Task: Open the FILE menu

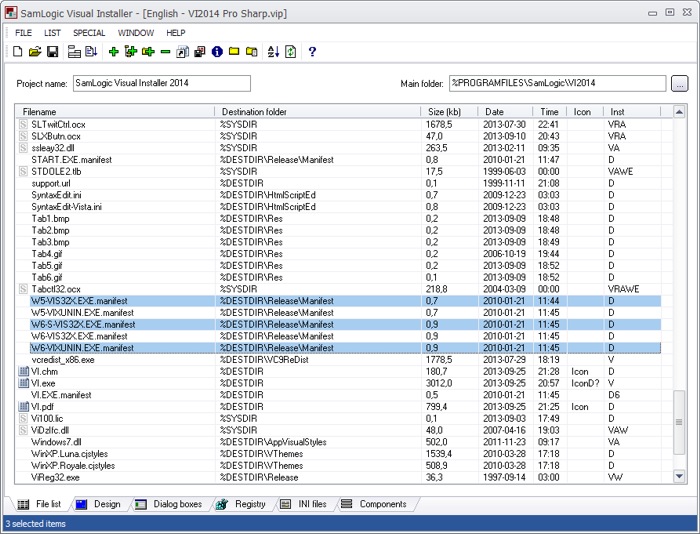Action: pos(23,33)
